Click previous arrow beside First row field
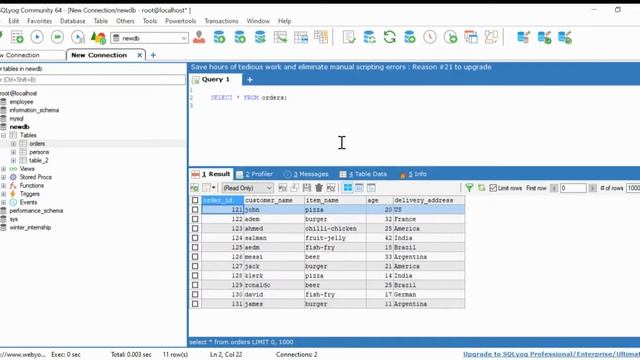The height and width of the screenshot is (360, 640). pyautogui.click(x=554, y=188)
